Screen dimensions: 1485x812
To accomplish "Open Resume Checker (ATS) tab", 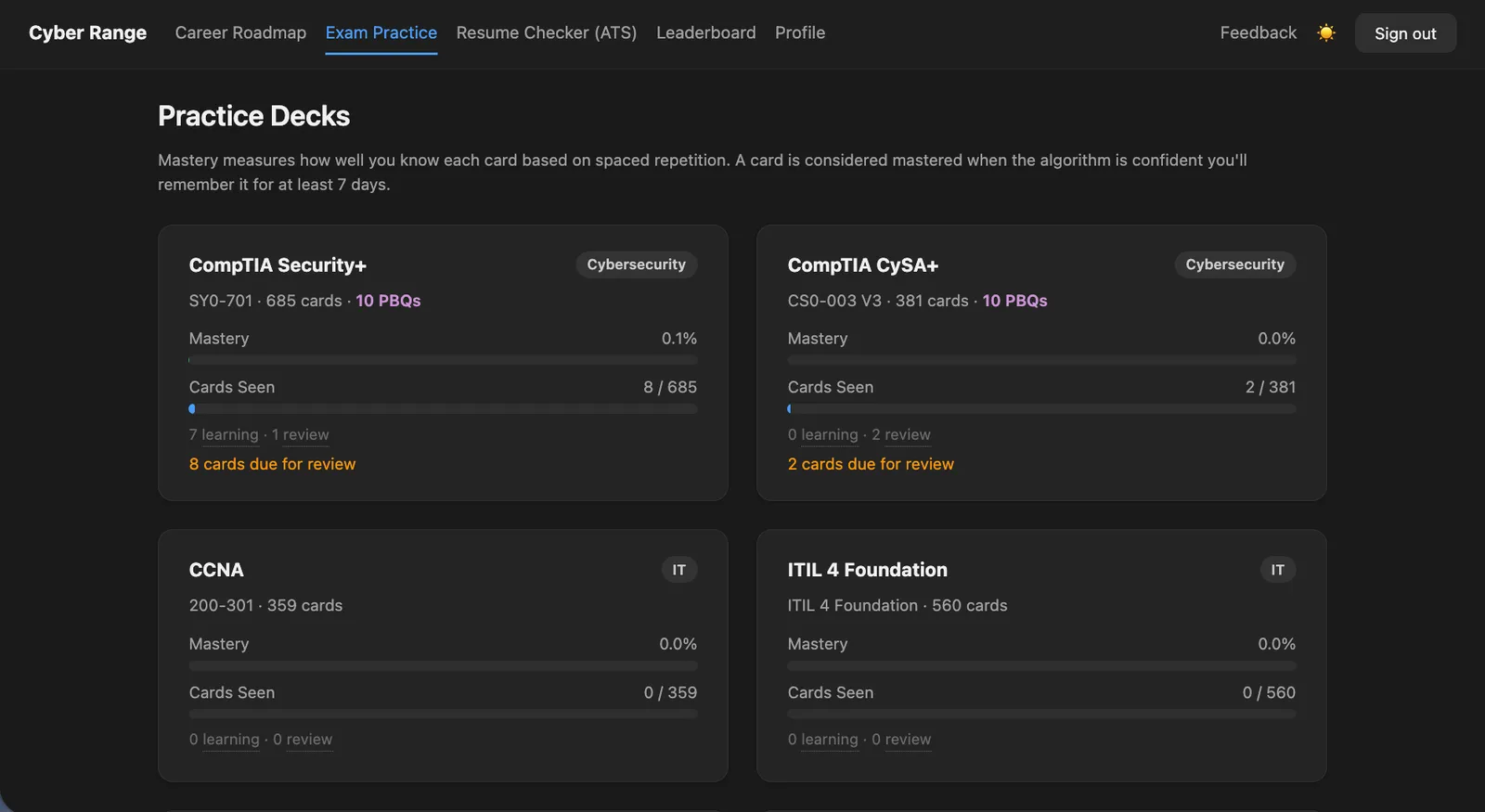I will [x=547, y=32].
